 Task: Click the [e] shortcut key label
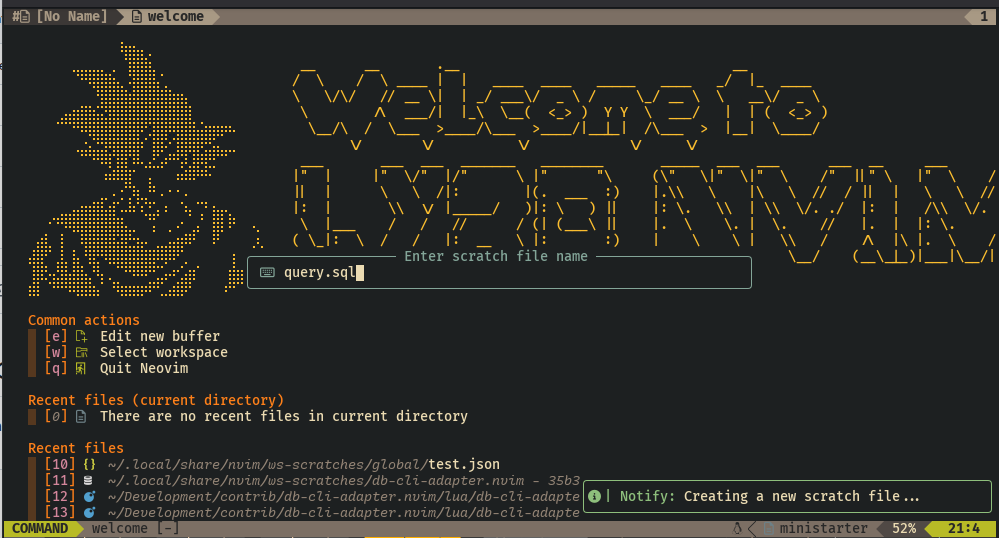click(x=55, y=336)
